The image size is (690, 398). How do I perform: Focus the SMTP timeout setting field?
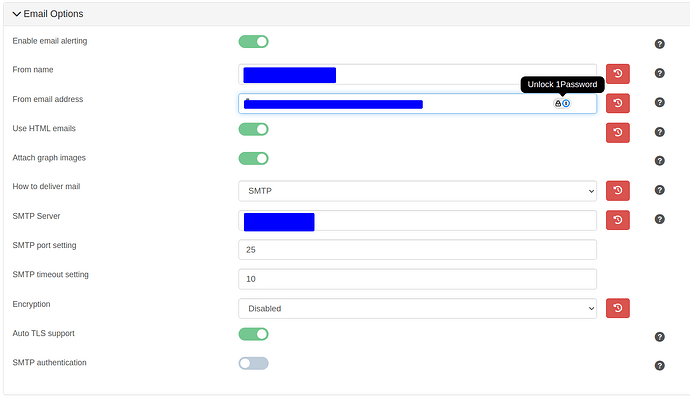[x=417, y=279]
